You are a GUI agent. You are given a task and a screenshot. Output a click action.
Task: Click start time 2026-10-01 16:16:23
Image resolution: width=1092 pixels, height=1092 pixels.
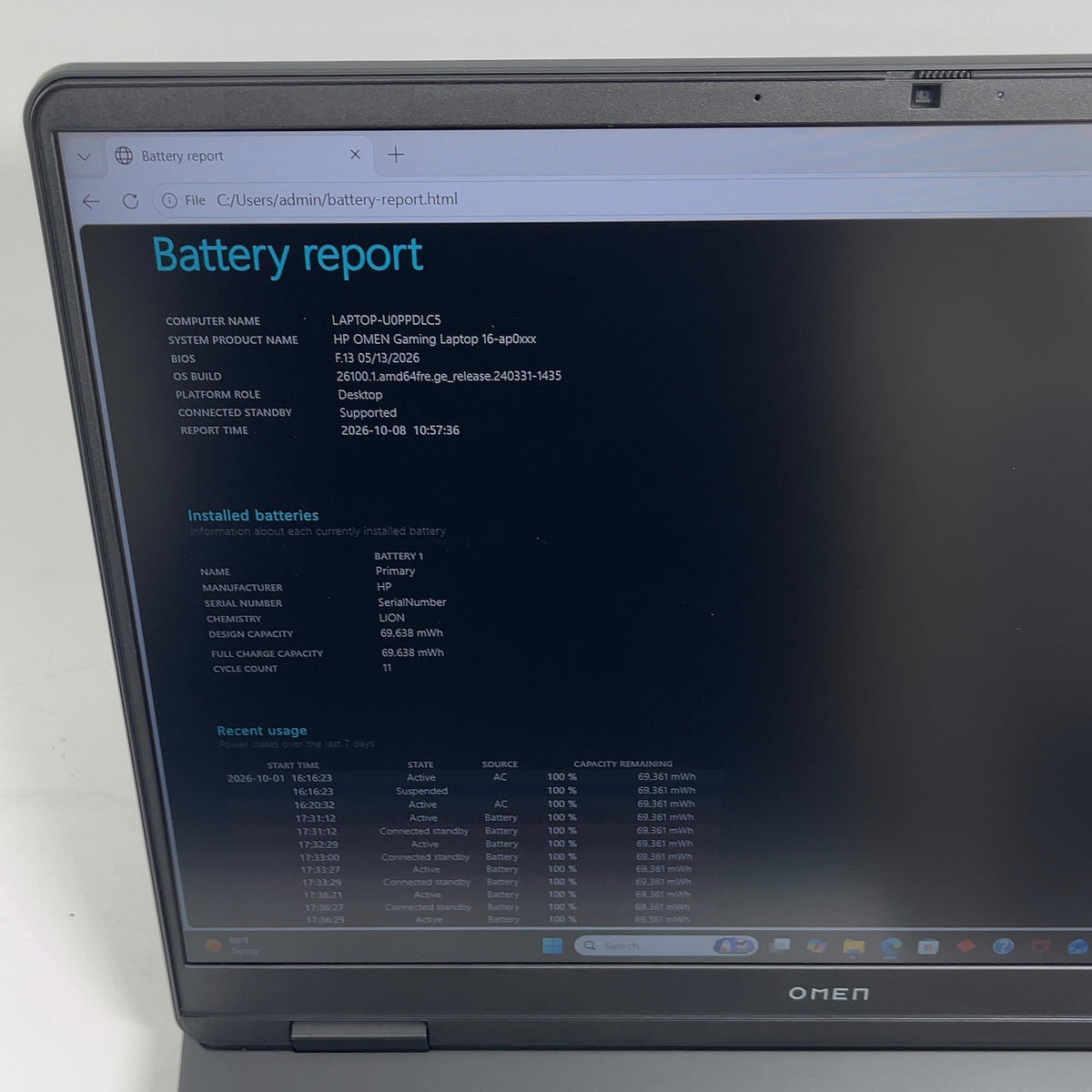(x=279, y=778)
